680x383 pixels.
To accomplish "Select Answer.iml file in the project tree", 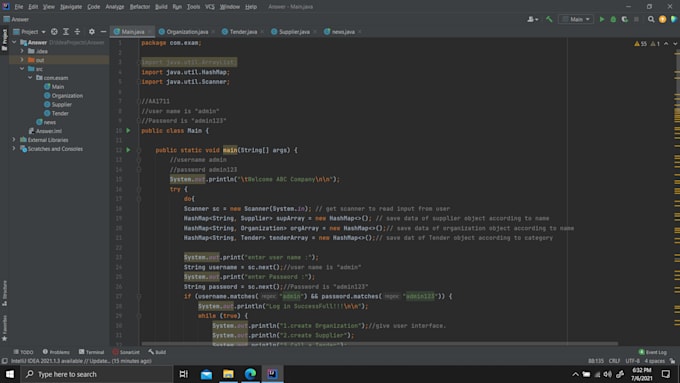I will 45,131.
